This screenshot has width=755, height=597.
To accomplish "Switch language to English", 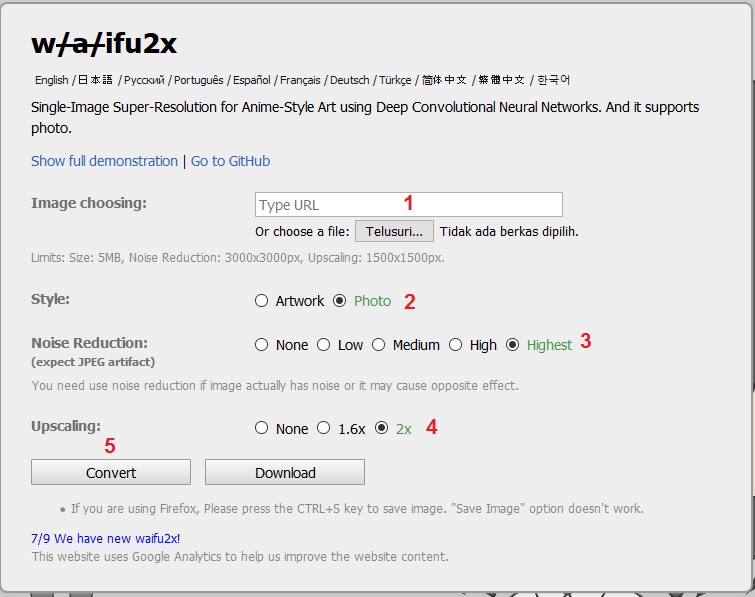I will click(x=52, y=80).
